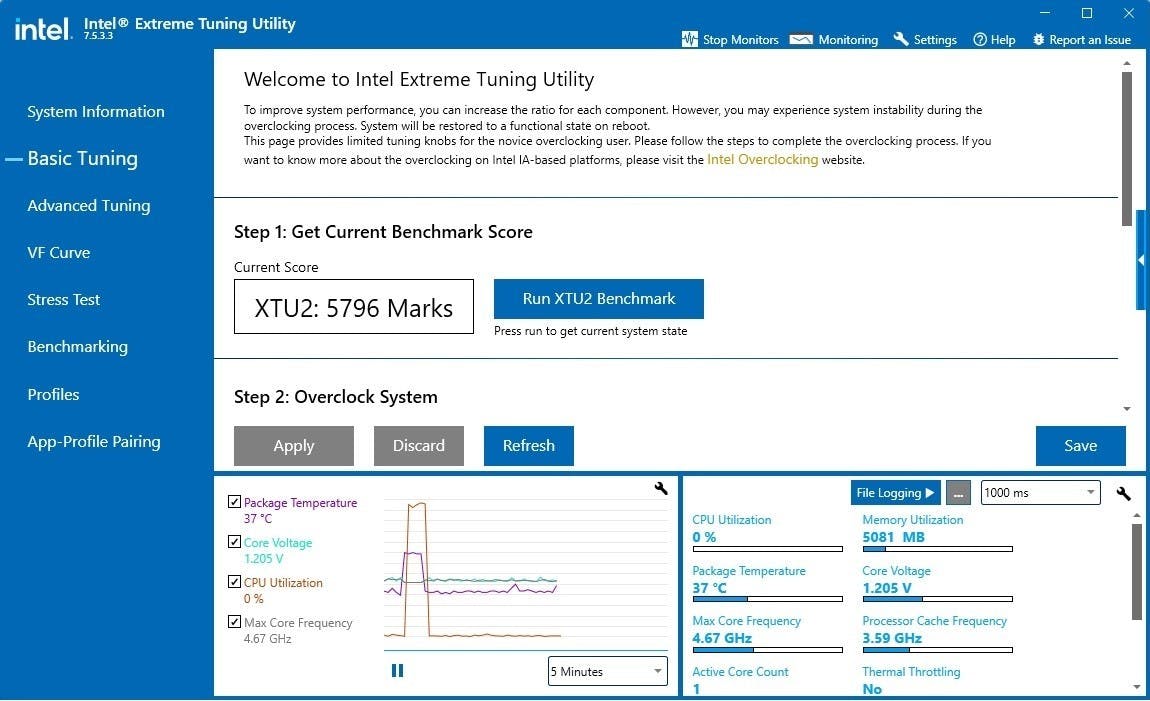This screenshot has width=1150, height=701.
Task: Click the Stop Monitors waveform icon
Action: tap(689, 39)
